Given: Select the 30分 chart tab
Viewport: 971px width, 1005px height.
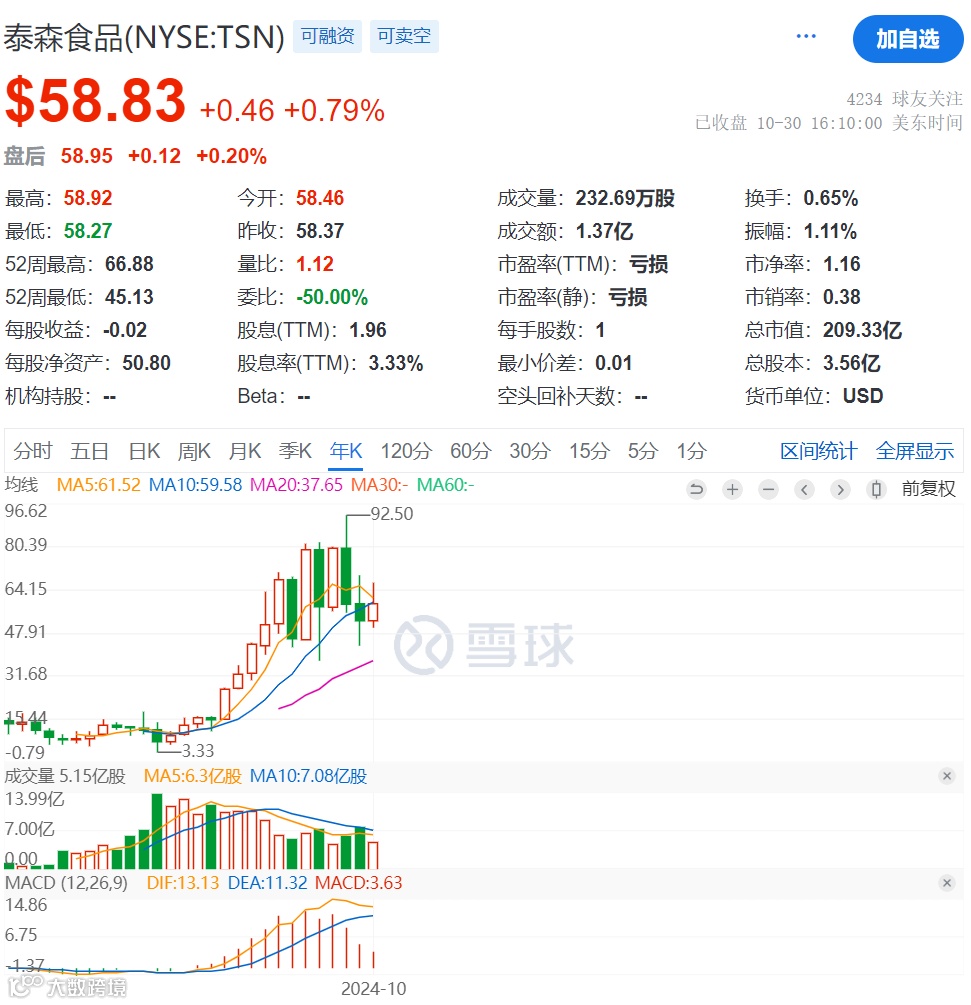Looking at the screenshot, I should [530, 451].
